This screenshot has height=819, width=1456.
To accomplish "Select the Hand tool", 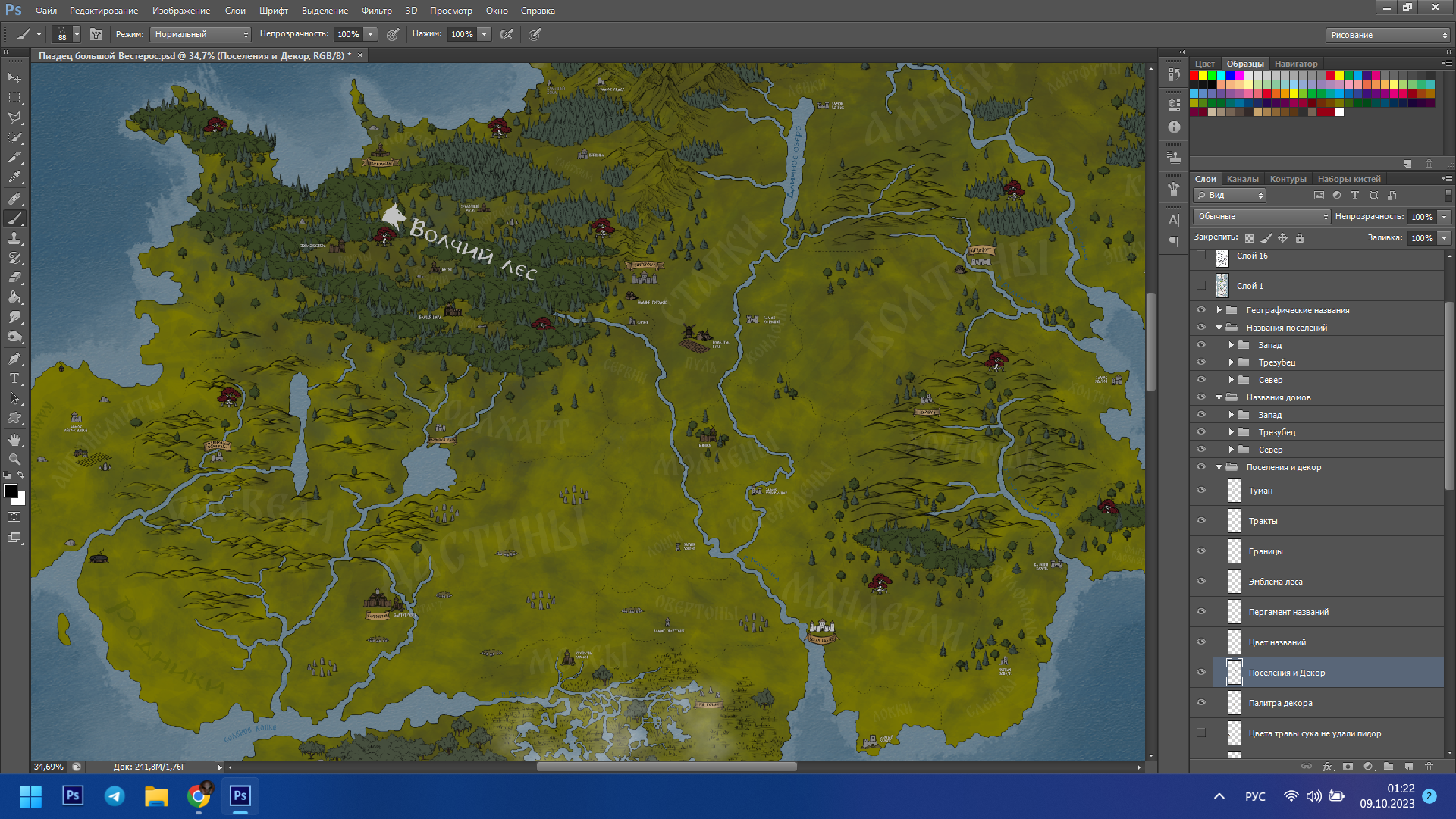I will pyautogui.click(x=14, y=440).
